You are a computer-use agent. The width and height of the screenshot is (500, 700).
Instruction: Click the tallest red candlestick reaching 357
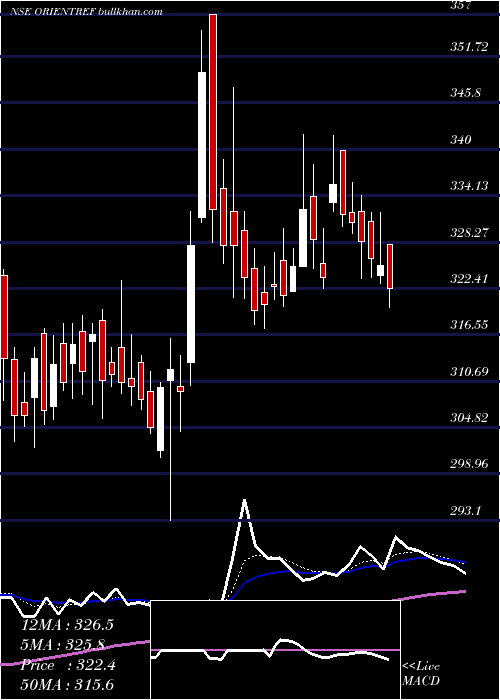[x=212, y=112]
